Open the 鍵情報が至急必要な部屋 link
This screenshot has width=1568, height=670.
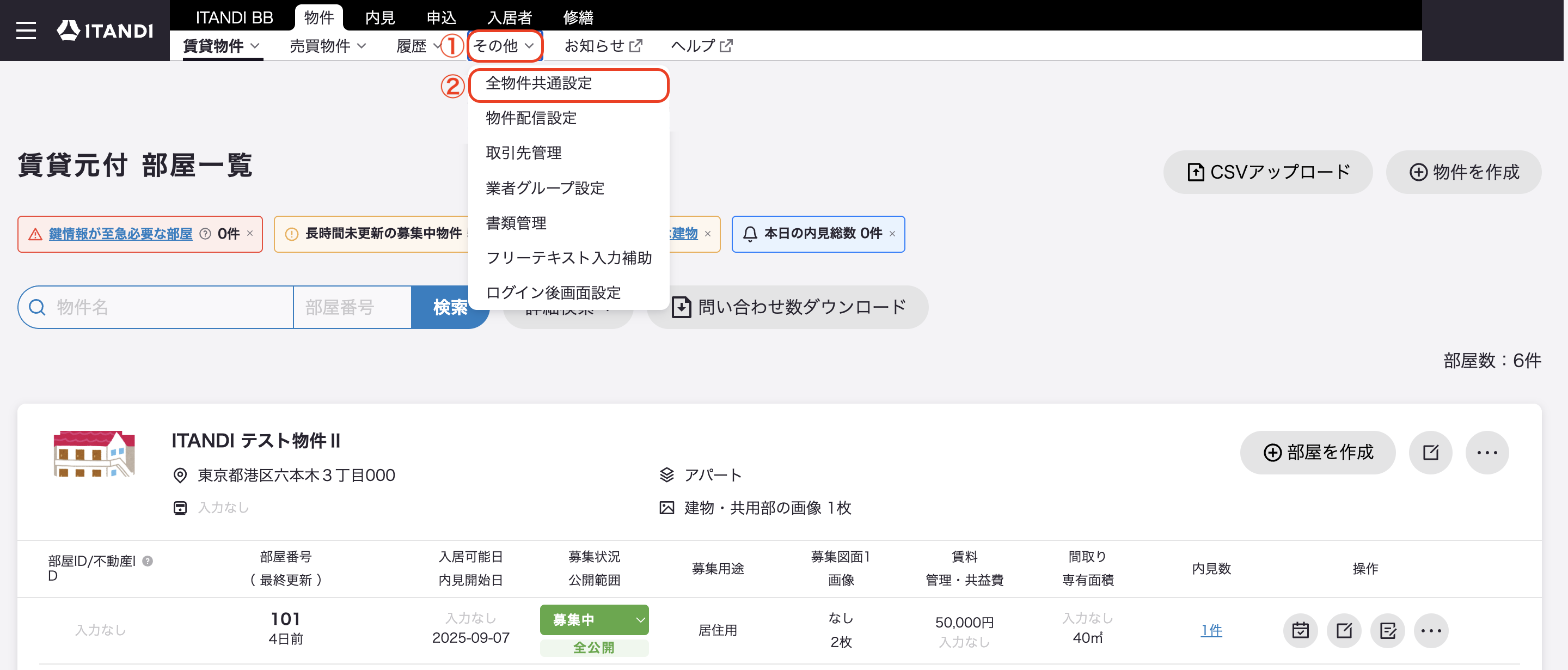click(120, 234)
